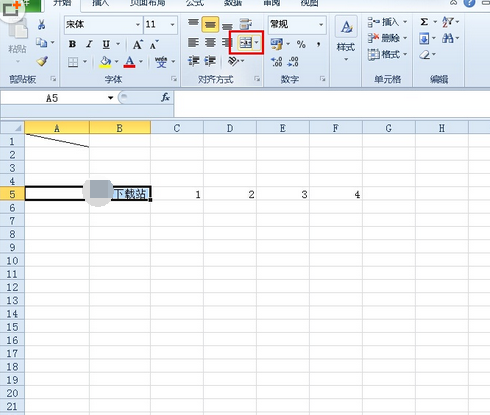Click the Increase Font Size icon
This screenshot has width=490, height=415.
click(138, 44)
